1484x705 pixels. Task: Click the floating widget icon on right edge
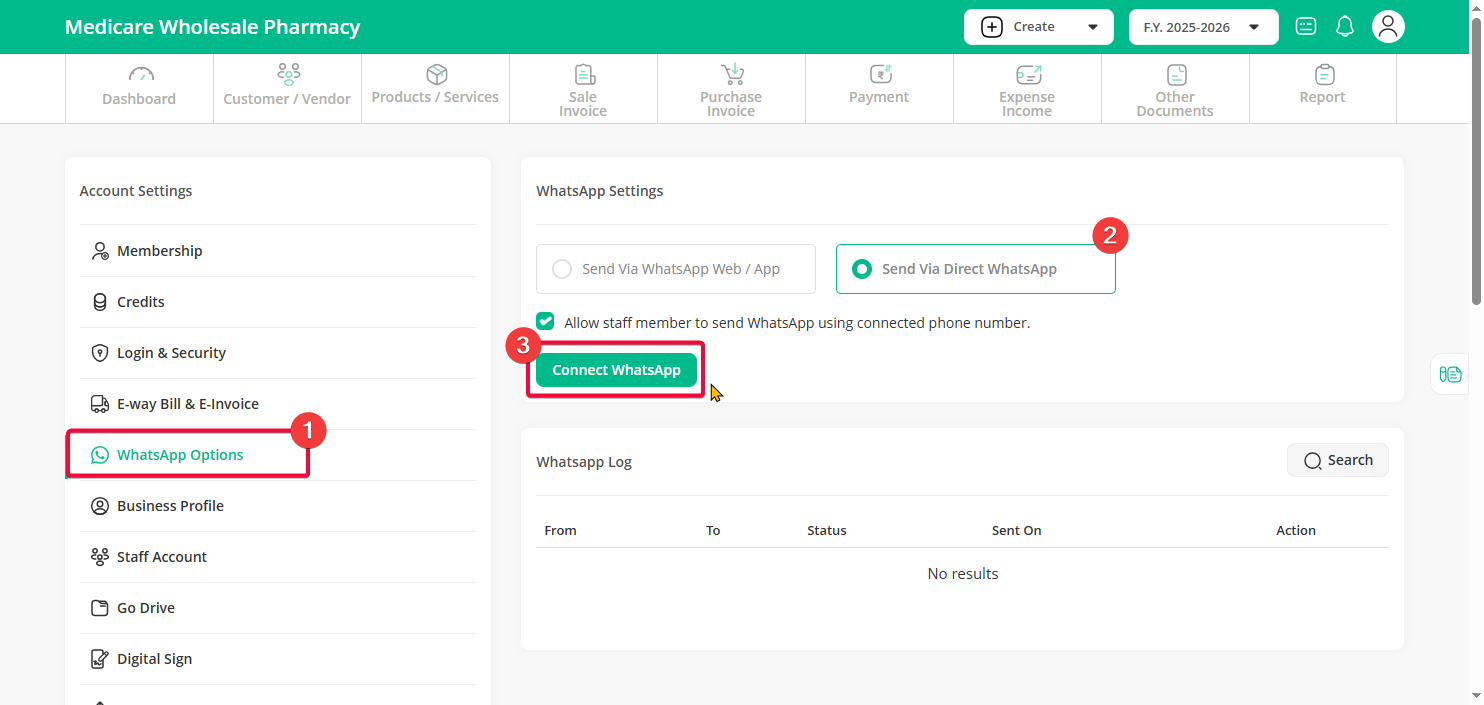pyautogui.click(x=1450, y=375)
